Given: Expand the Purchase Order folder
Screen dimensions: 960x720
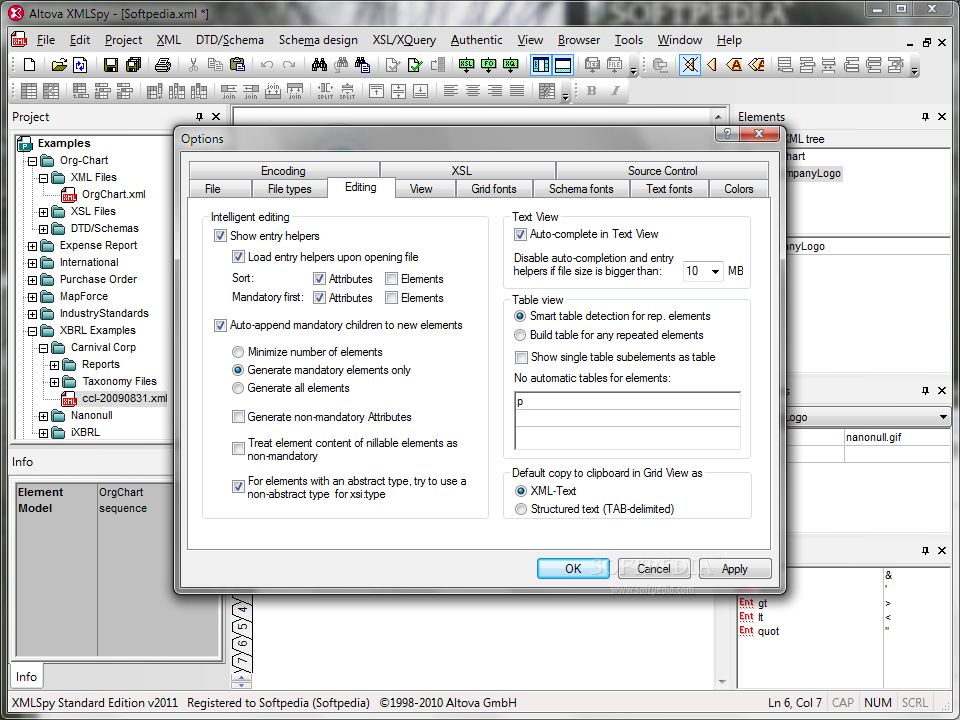Looking at the screenshot, I should pyautogui.click(x=32, y=280).
